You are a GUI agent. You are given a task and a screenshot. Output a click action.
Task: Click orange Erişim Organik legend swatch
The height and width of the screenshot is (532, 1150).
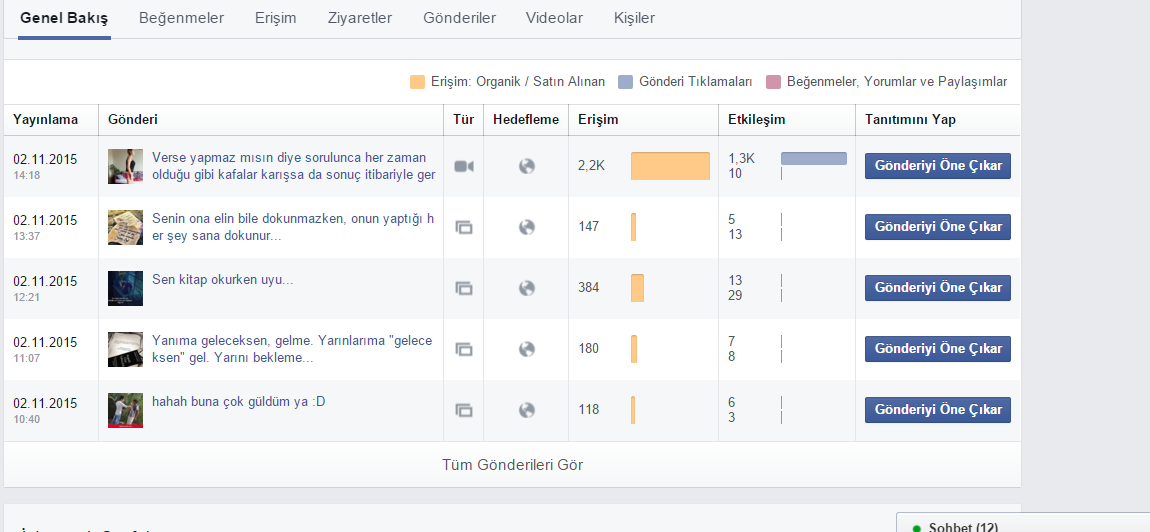click(417, 81)
